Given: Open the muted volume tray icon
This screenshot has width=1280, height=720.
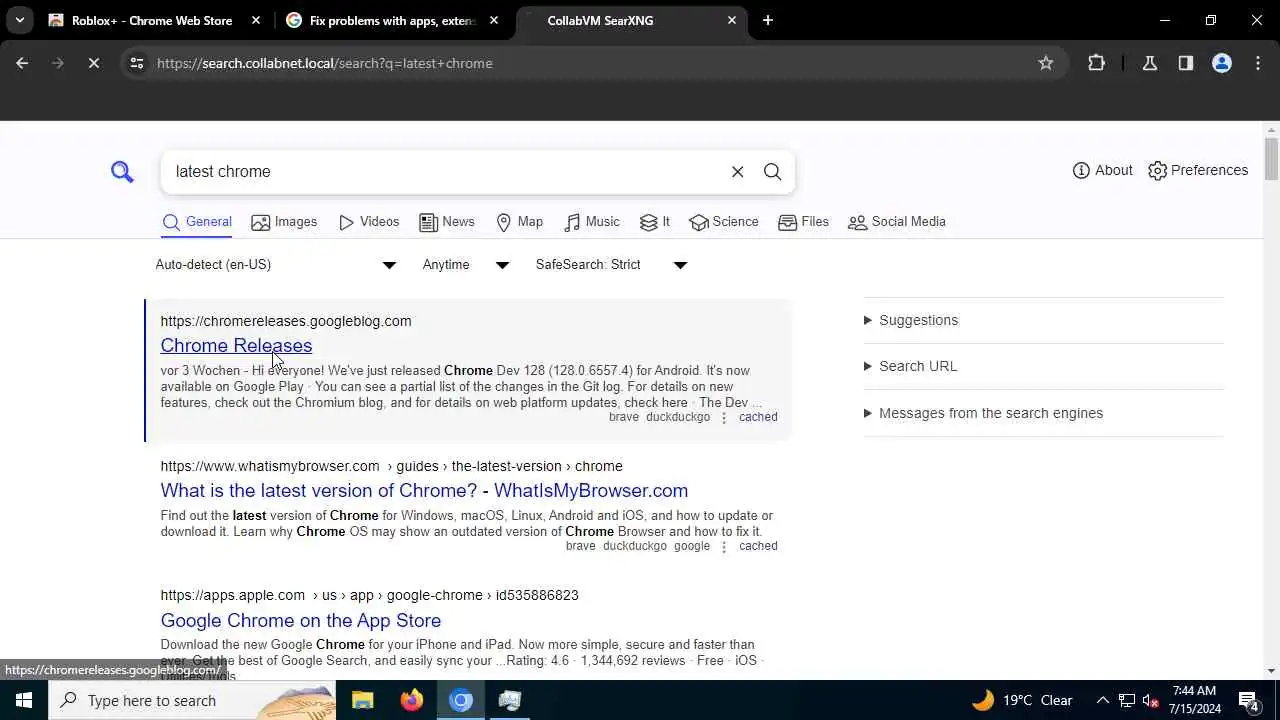Looking at the screenshot, I should (x=1151, y=700).
